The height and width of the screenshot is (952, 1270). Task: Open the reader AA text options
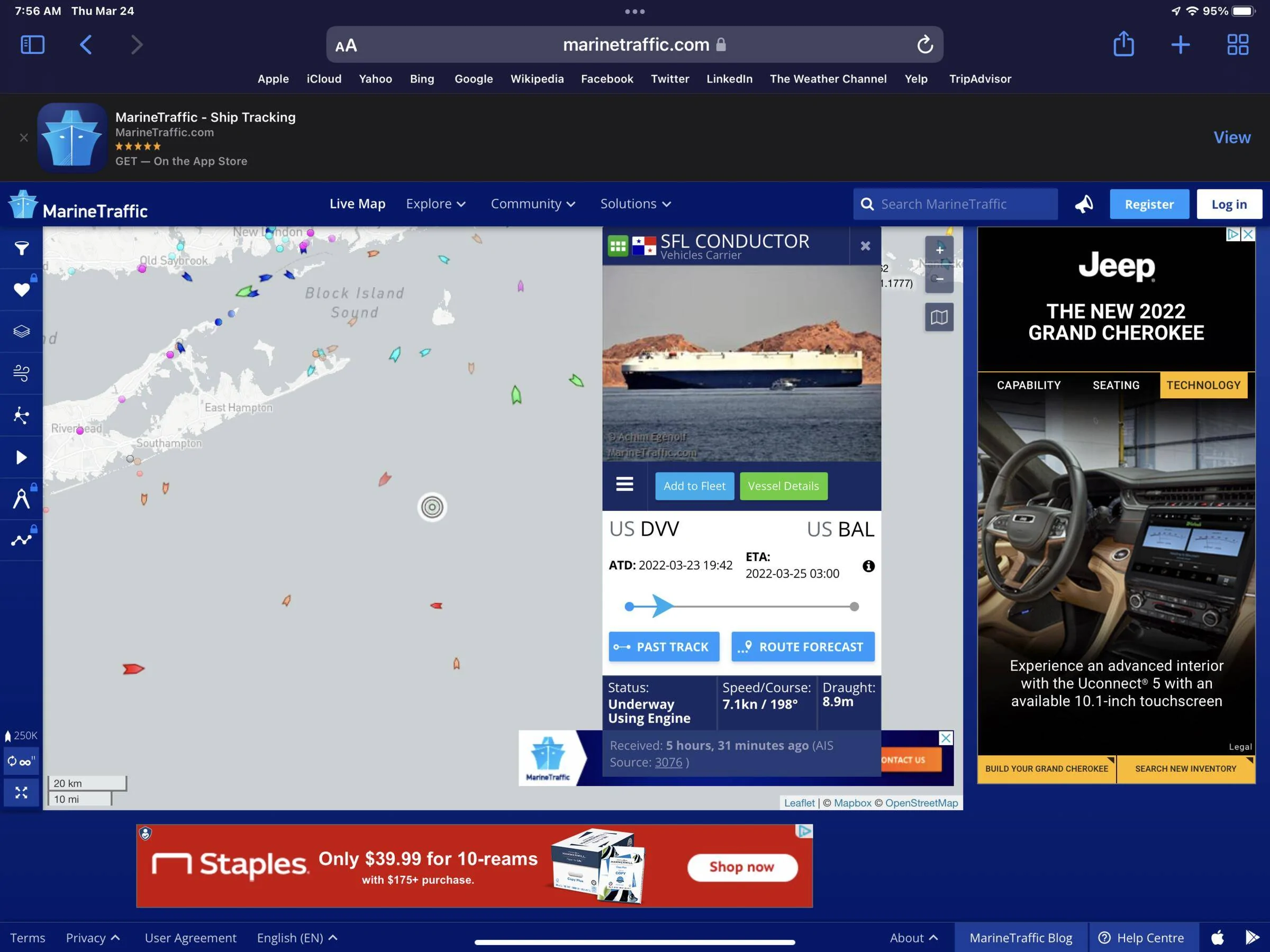coord(346,45)
